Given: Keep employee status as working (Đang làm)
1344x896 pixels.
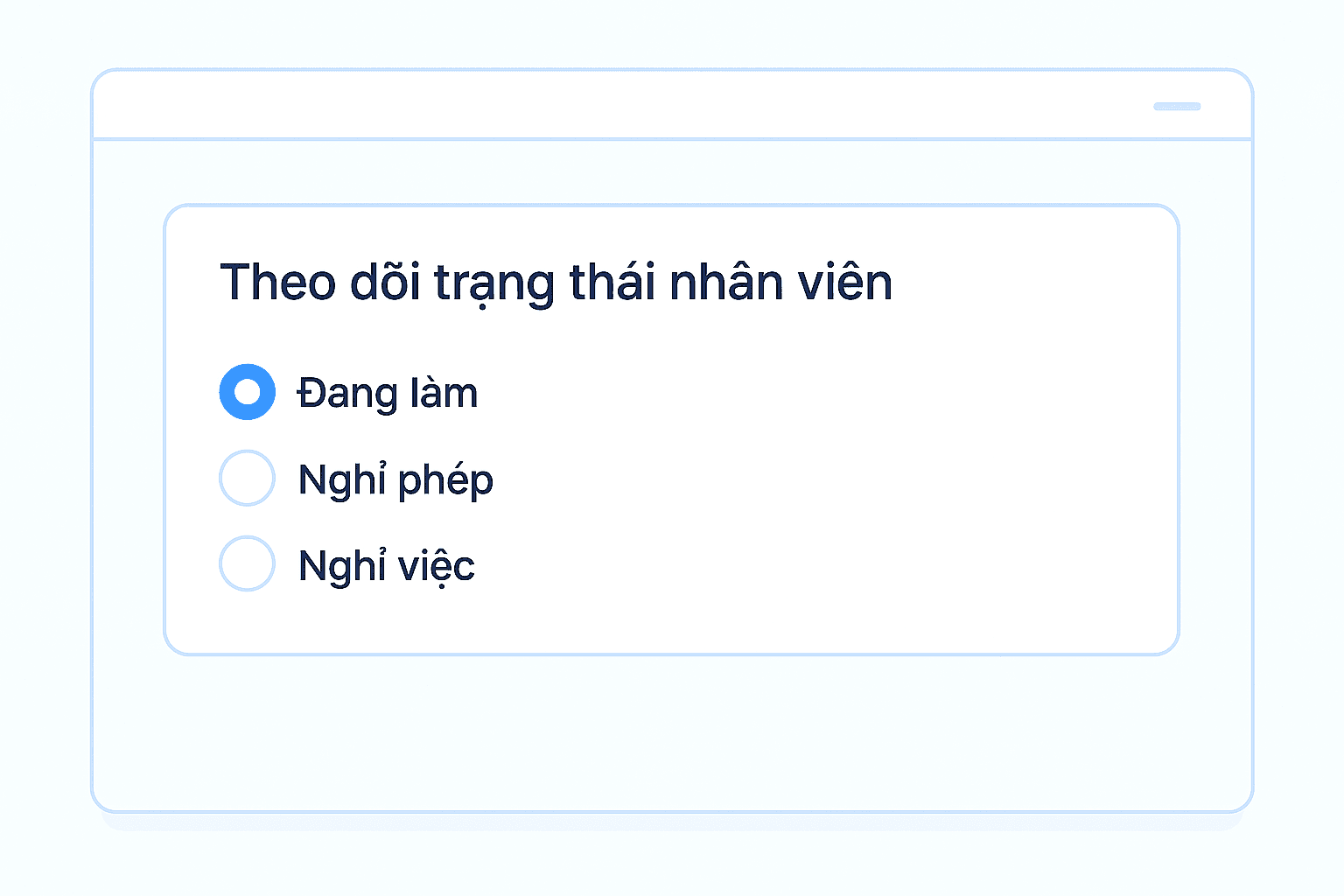Looking at the screenshot, I should pyautogui.click(x=247, y=392).
